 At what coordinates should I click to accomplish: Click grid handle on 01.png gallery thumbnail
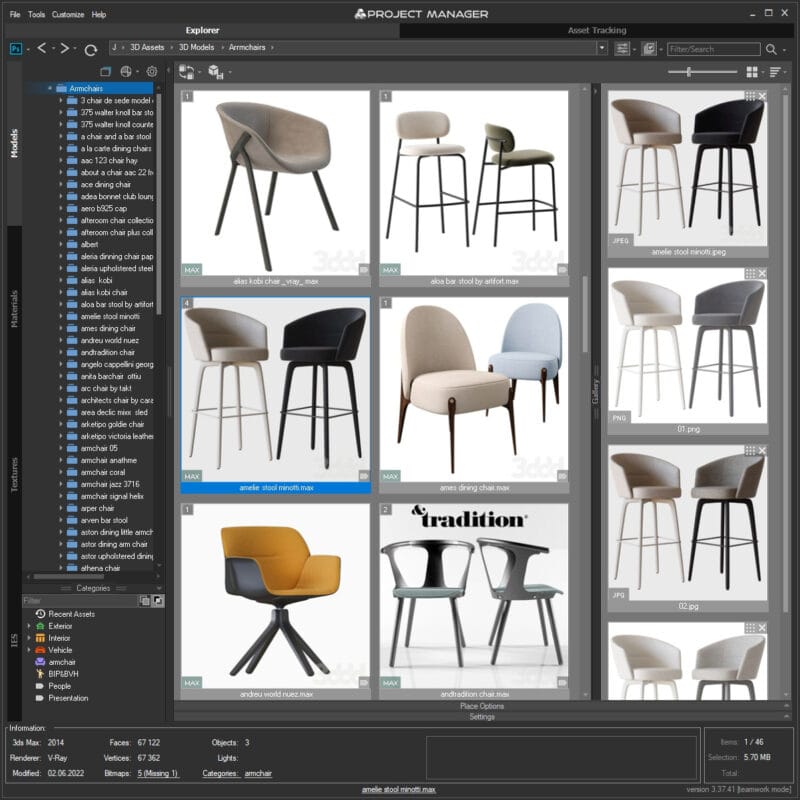point(749,273)
